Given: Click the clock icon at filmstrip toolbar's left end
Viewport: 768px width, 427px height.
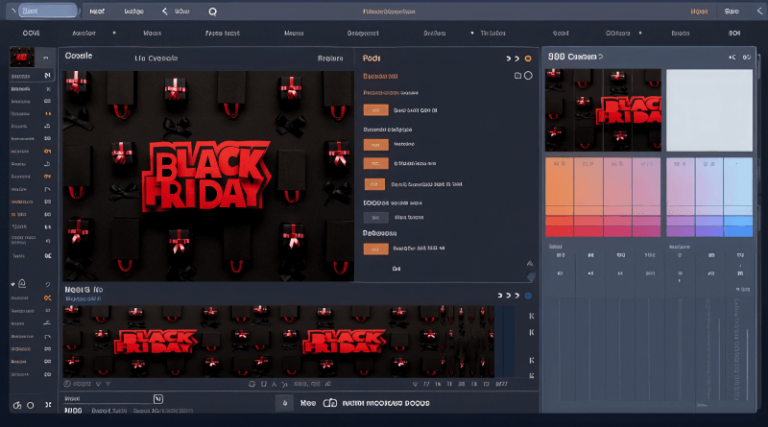Looking at the screenshot, I should tap(67, 384).
